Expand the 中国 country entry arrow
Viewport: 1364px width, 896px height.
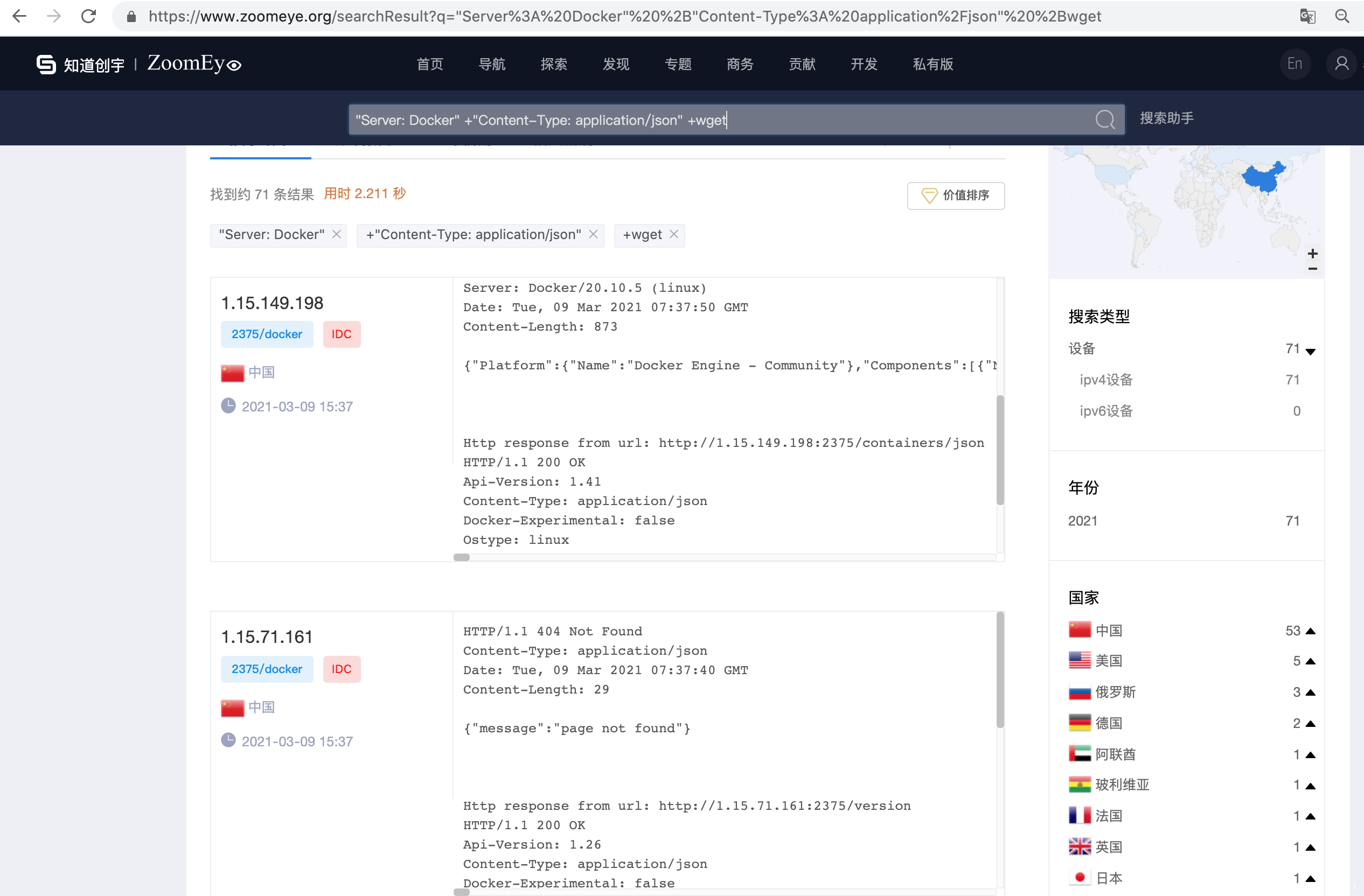[1310, 631]
